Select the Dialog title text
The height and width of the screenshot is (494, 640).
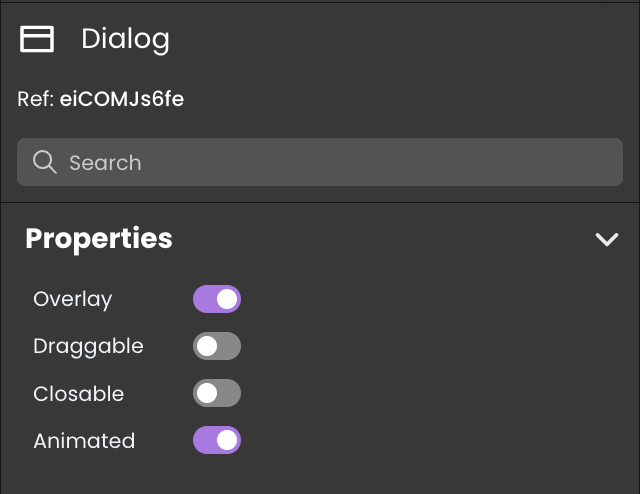pyautogui.click(x=125, y=40)
